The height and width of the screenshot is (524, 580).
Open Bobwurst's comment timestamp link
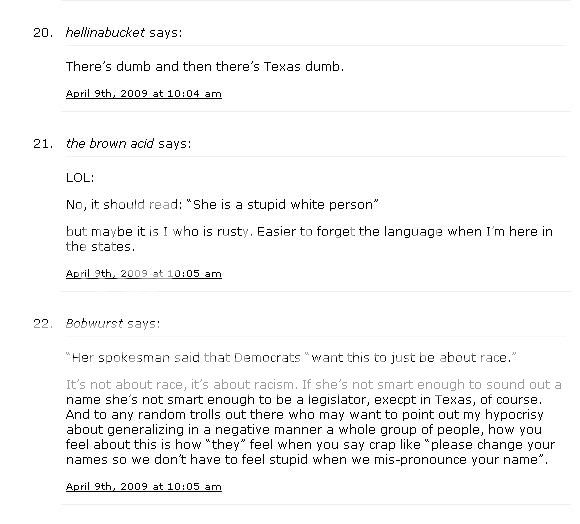pos(144,486)
